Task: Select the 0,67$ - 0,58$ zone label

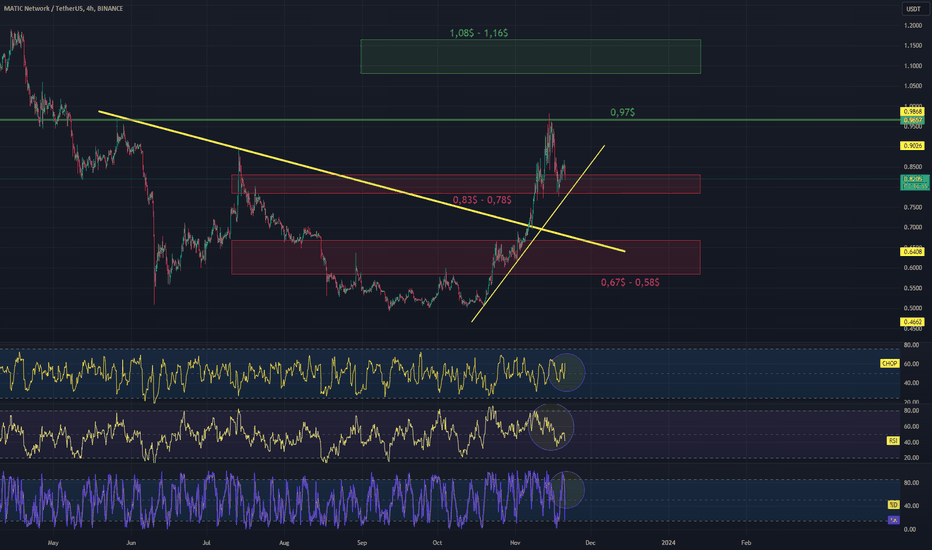Action: pos(629,282)
